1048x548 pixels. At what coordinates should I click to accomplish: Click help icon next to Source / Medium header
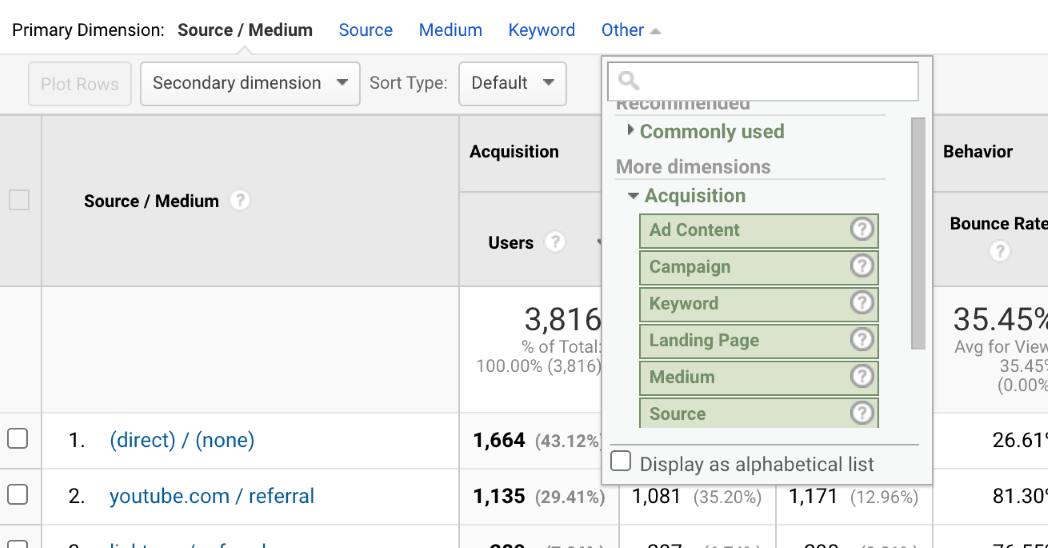click(x=240, y=200)
